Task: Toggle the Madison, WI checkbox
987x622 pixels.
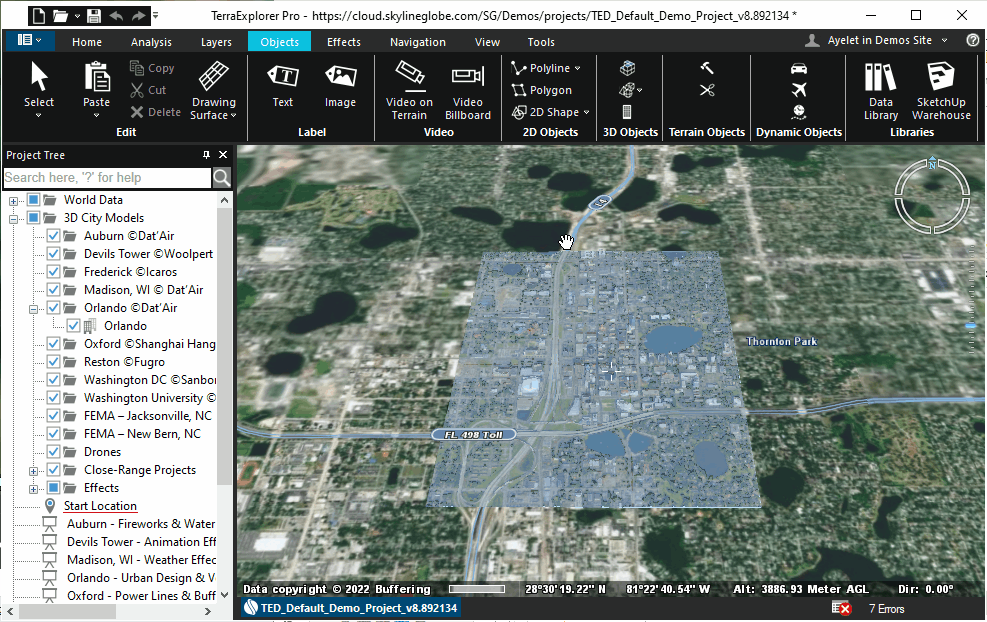Action: tap(54, 290)
